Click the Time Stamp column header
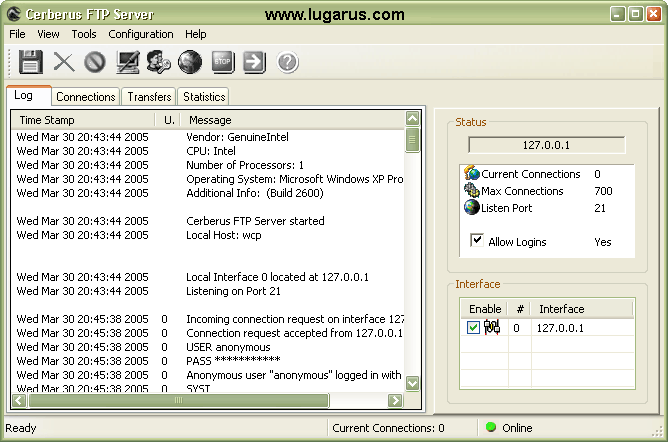 click(83, 120)
